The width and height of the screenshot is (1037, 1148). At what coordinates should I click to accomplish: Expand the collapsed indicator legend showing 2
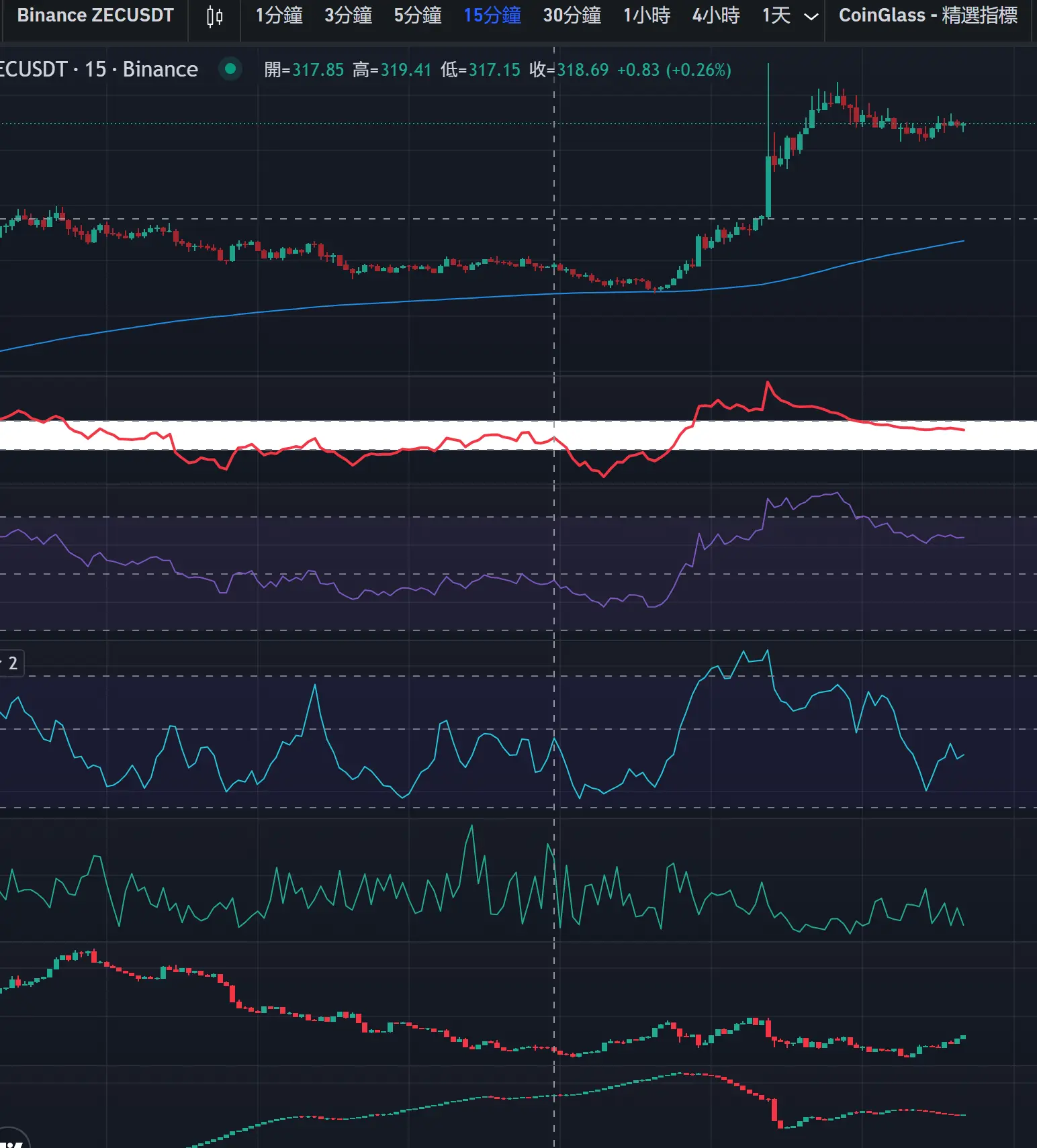coord(11,663)
